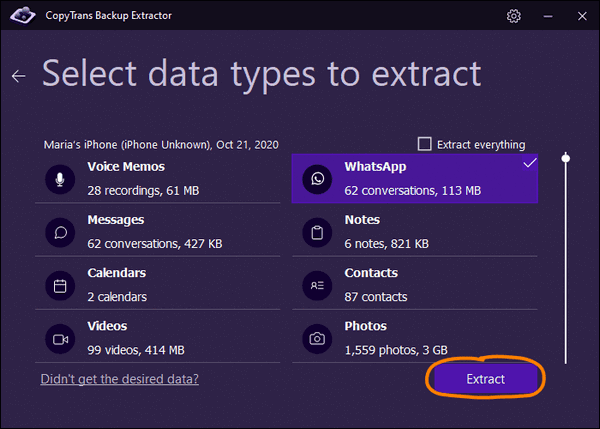Choose the Messages title
The height and width of the screenshot is (429, 600).
pyautogui.click(x=116, y=220)
